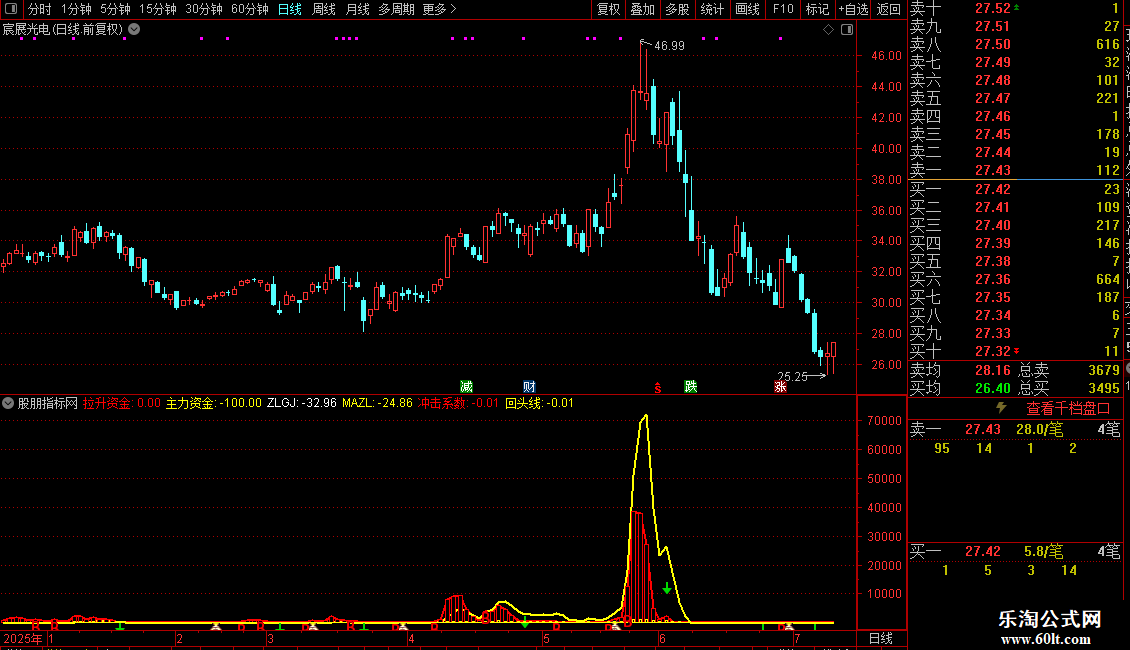This screenshot has width=1130, height=650.
Task: Switch to 分时 chart tab
Action: (40, 9)
